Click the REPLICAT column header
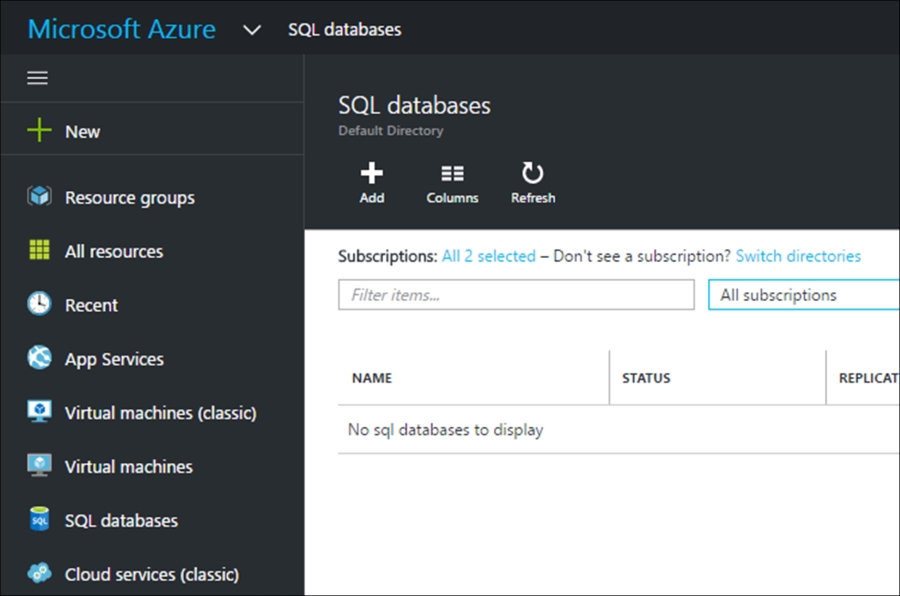900x596 pixels. (x=869, y=378)
